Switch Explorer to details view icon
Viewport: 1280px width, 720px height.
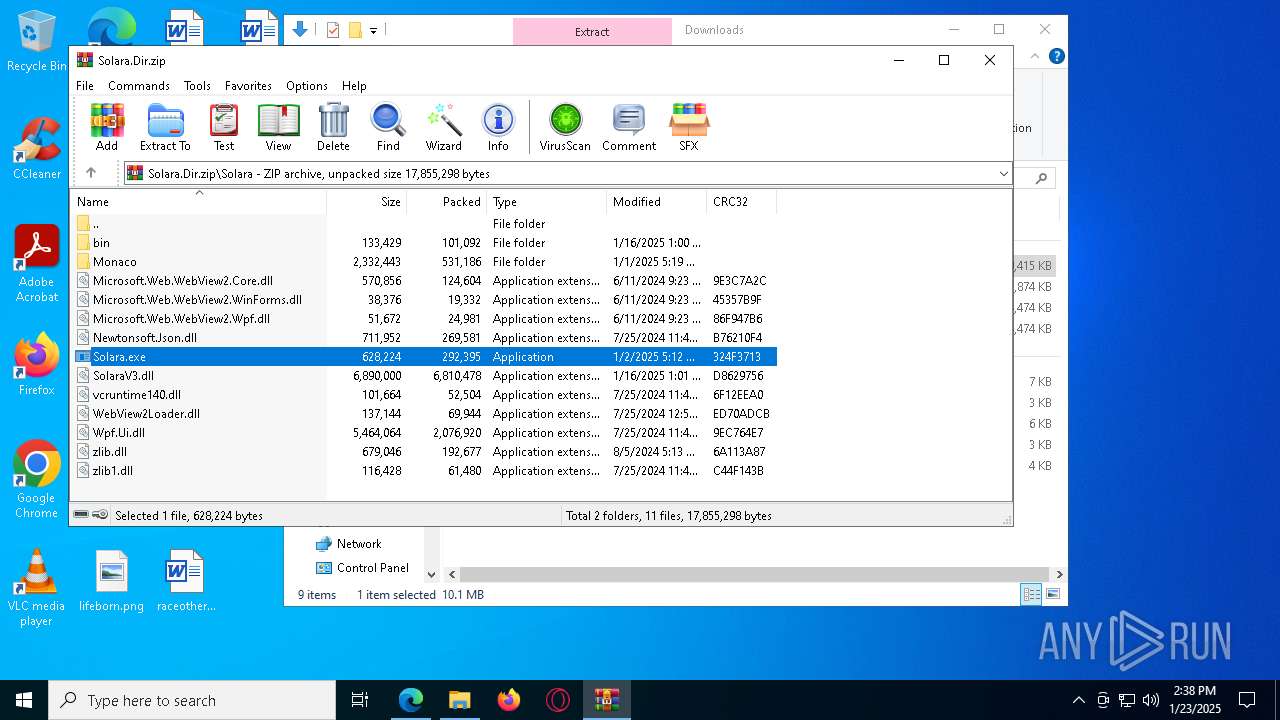tap(1031, 594)
